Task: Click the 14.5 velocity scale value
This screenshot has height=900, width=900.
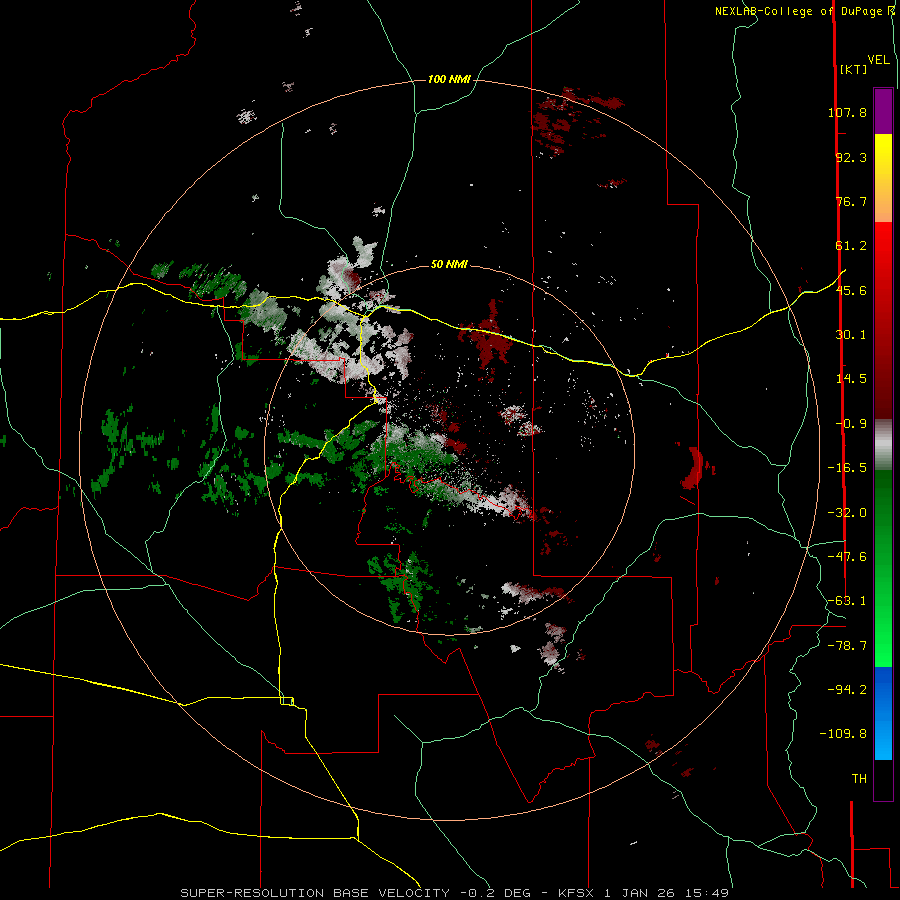Action: 851,379
